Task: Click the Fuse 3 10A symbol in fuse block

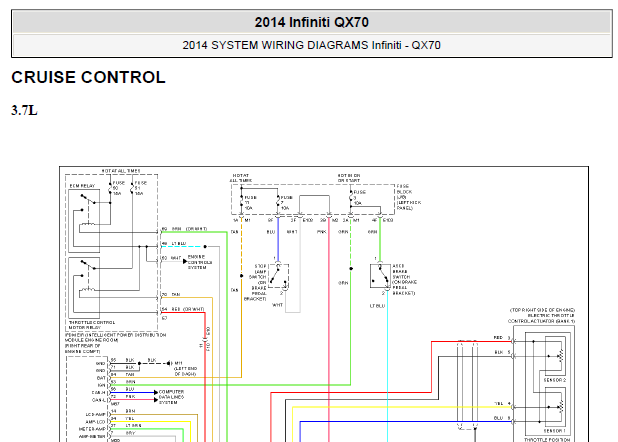Action: [351, 198]
